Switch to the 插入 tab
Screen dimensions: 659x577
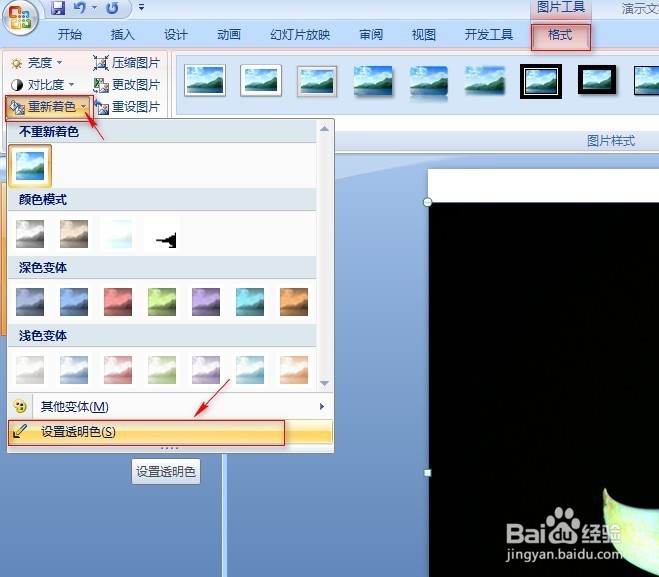(123, 34)
